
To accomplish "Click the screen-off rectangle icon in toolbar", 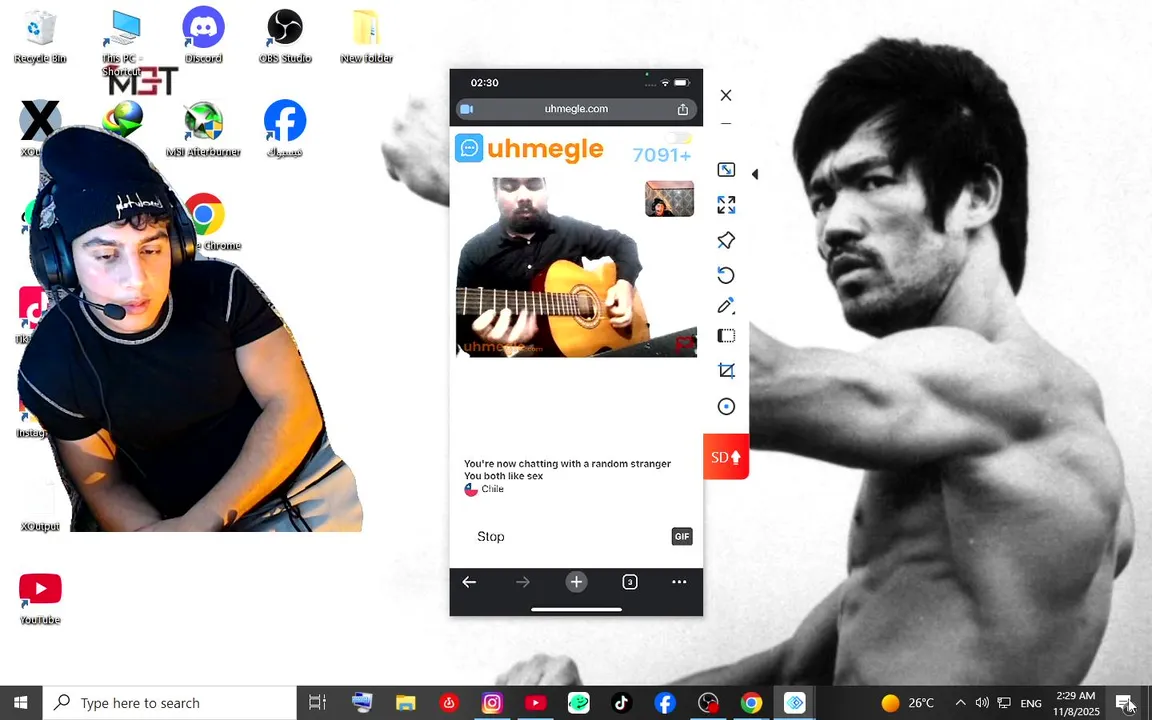I will click(726, 336).
